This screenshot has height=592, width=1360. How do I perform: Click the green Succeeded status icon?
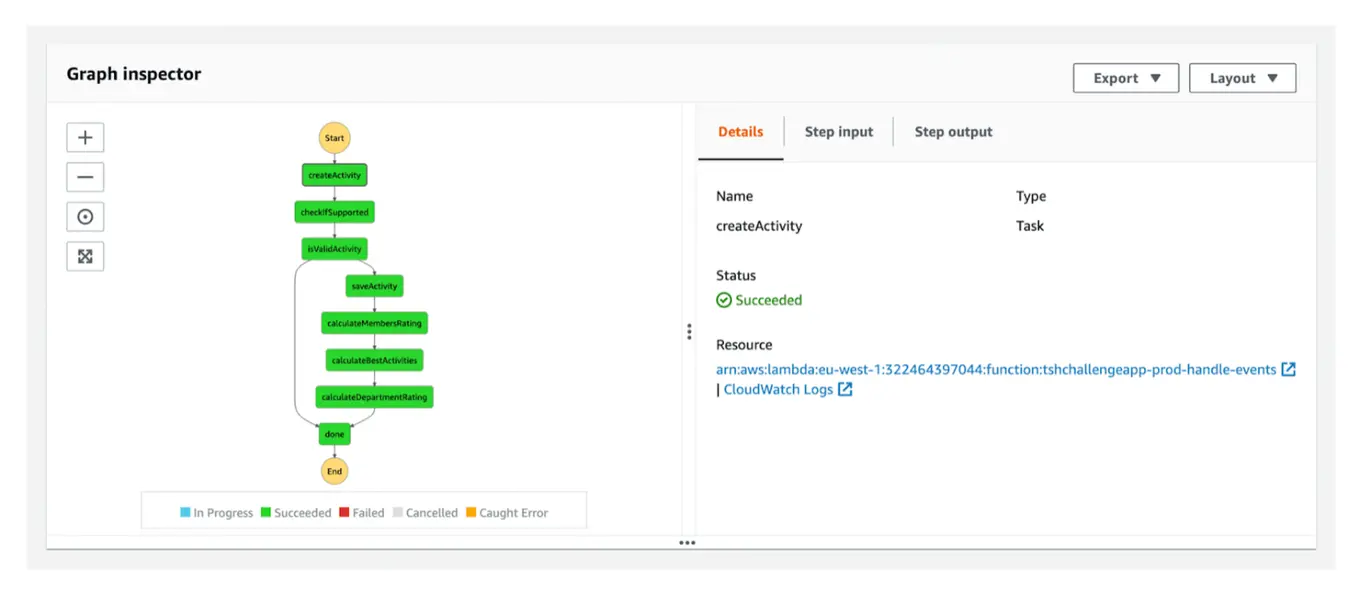click(x=723, y=300)
